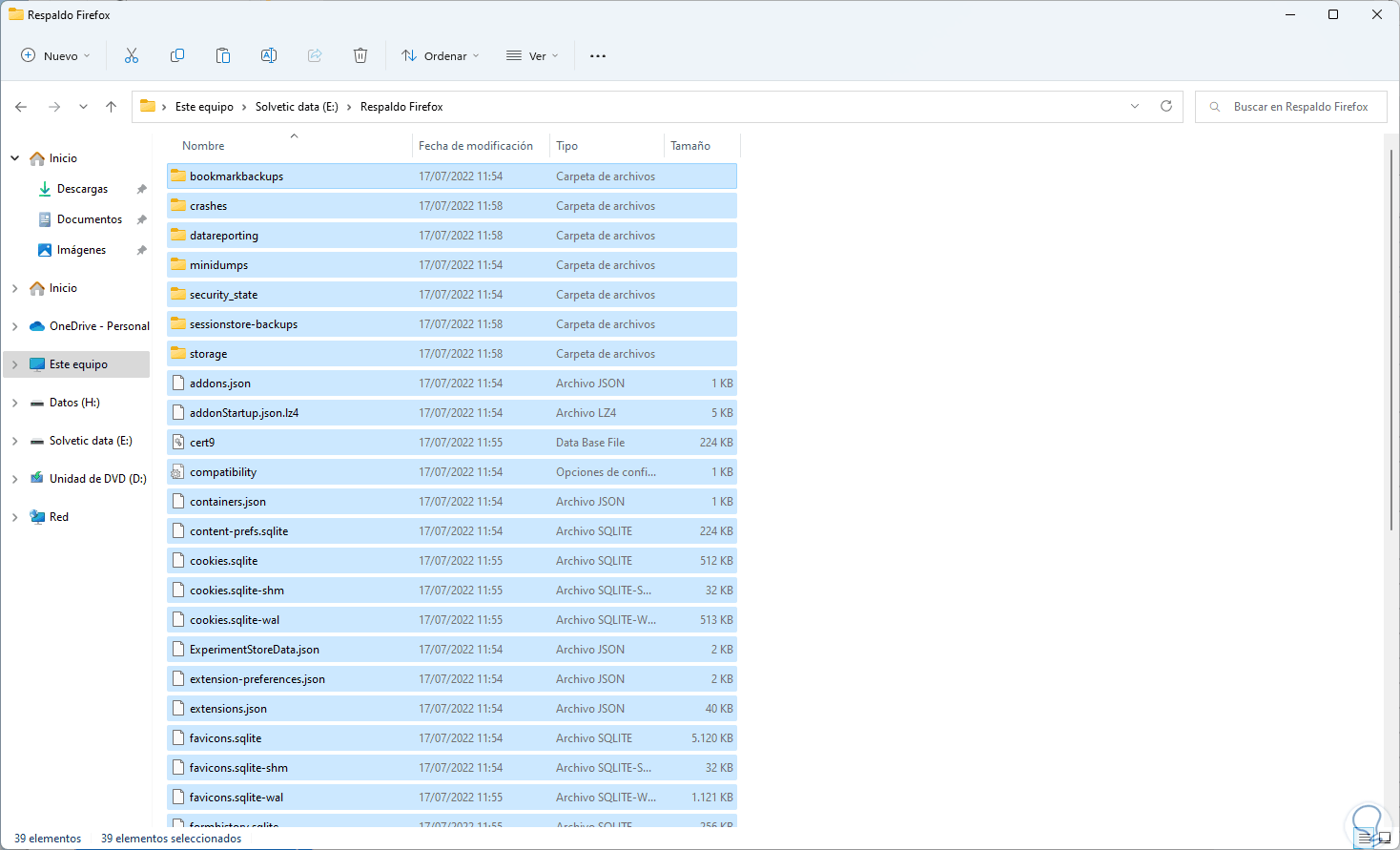Screen dimensions: 1400x850
Task: Expand the Red network node
Action: point(15,517)
